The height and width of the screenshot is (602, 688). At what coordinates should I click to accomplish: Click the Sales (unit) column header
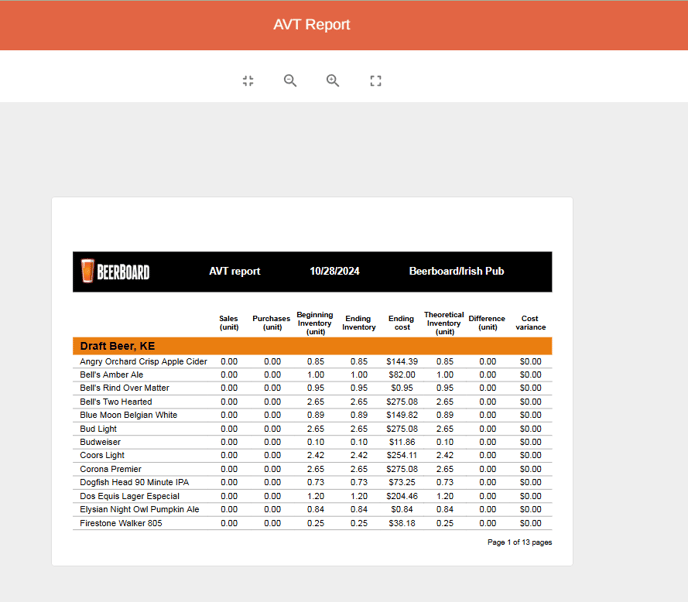(229, 323)
